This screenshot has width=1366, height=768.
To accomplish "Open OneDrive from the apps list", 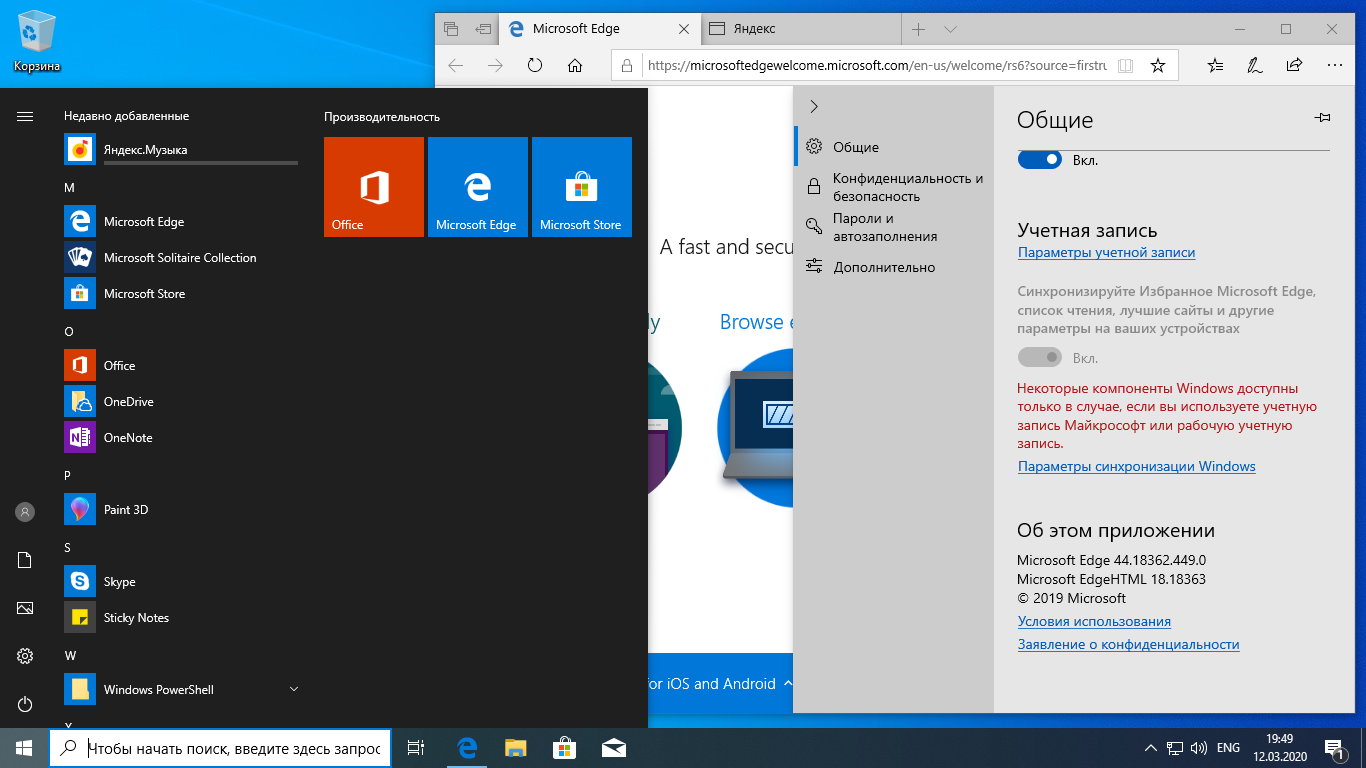I will tap(181, 402).
